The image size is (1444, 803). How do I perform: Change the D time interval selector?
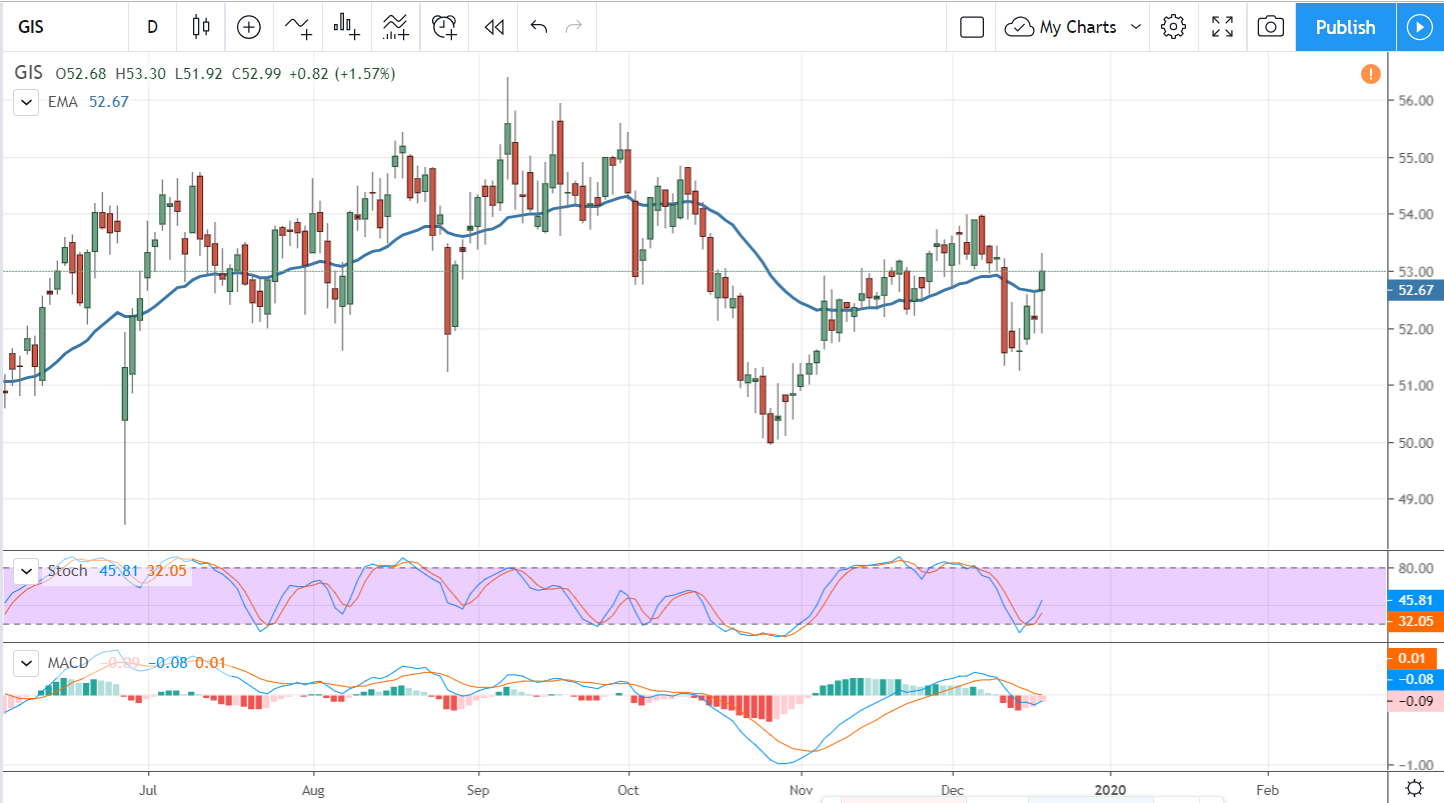152,27
